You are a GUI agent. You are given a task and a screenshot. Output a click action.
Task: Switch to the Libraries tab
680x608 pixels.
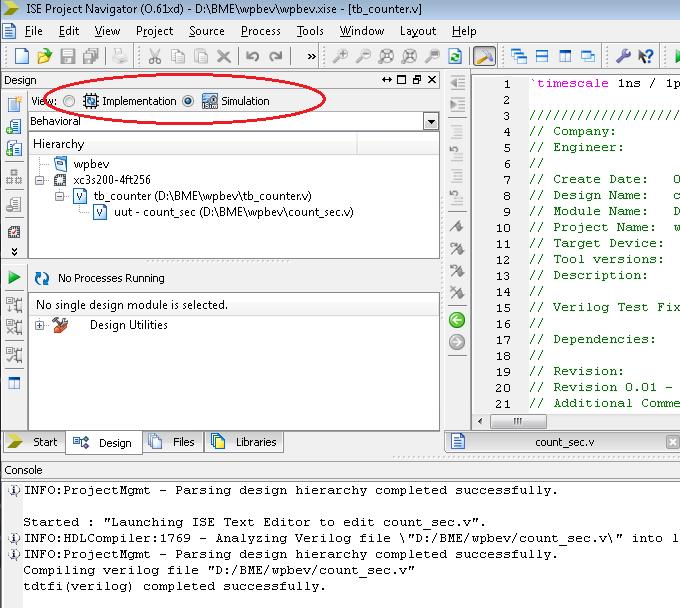click(244, 442)
